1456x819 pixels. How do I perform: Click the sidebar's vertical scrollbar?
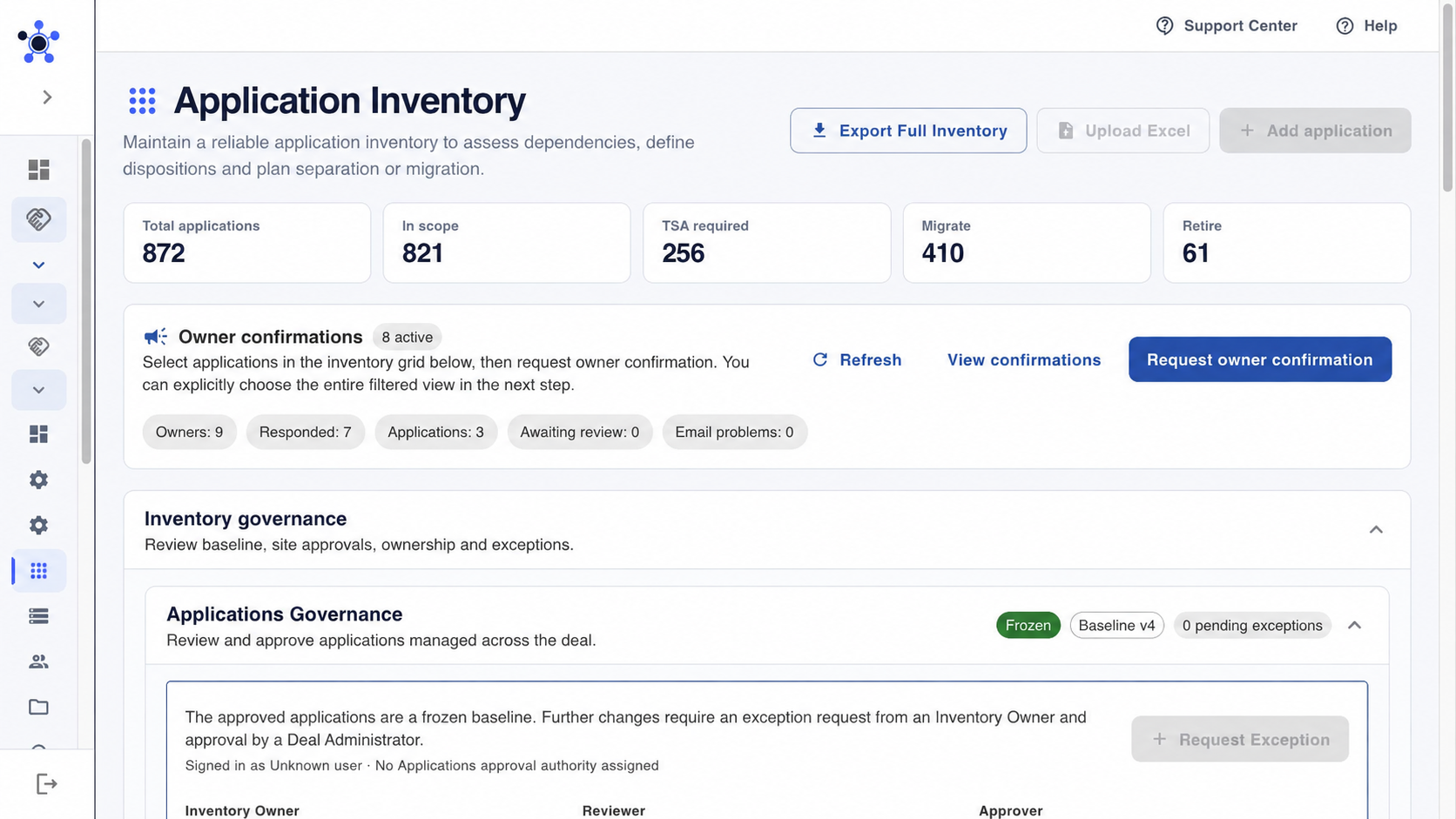(86, 302)
